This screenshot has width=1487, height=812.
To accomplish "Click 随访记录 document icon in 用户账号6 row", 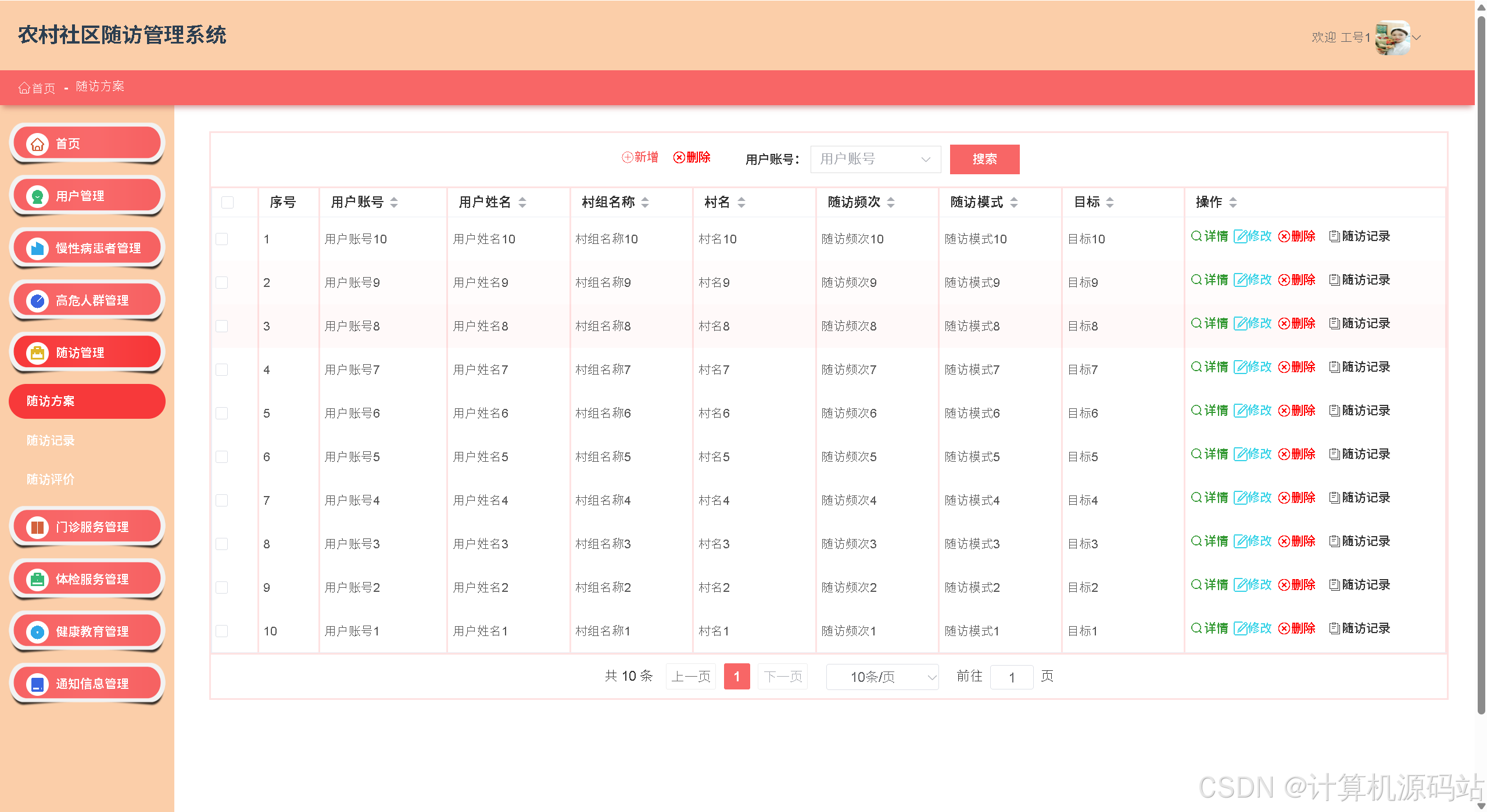I will pos(1335,410).
